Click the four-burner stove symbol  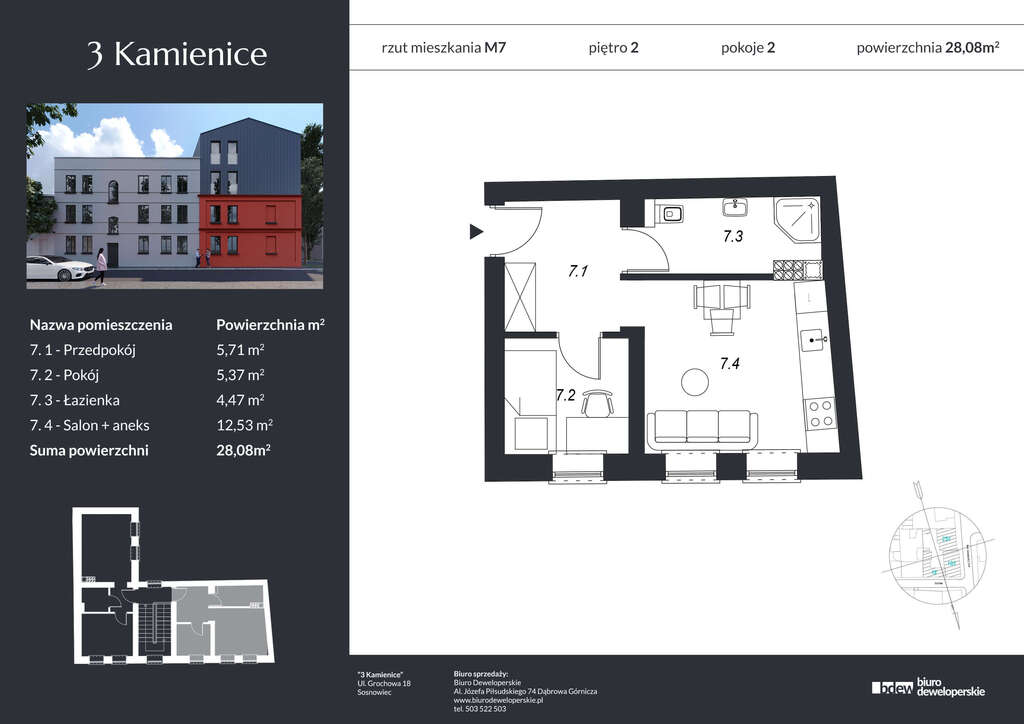(x=820, y=413)
